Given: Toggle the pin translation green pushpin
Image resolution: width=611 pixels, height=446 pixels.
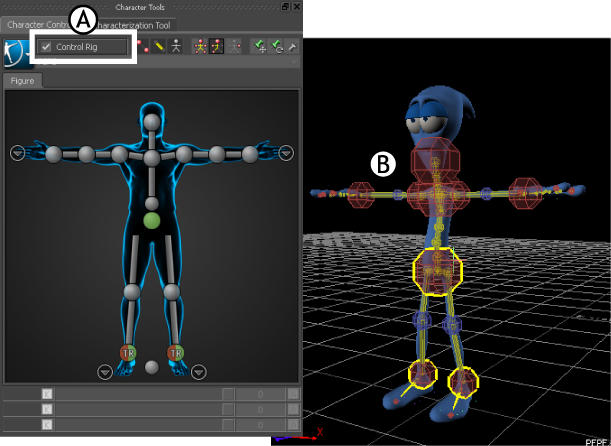Looking at the screenshot, I should (x=260, y=46).
